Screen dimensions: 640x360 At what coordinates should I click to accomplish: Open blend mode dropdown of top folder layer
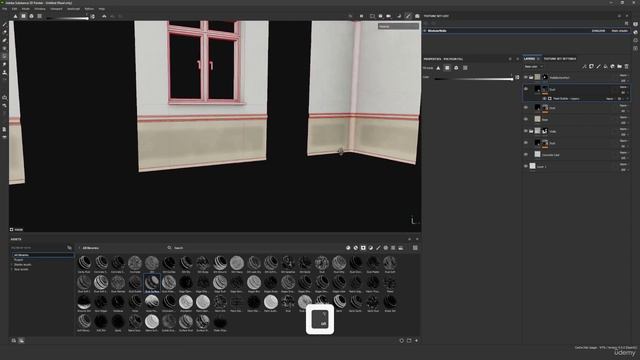[623, 76]
